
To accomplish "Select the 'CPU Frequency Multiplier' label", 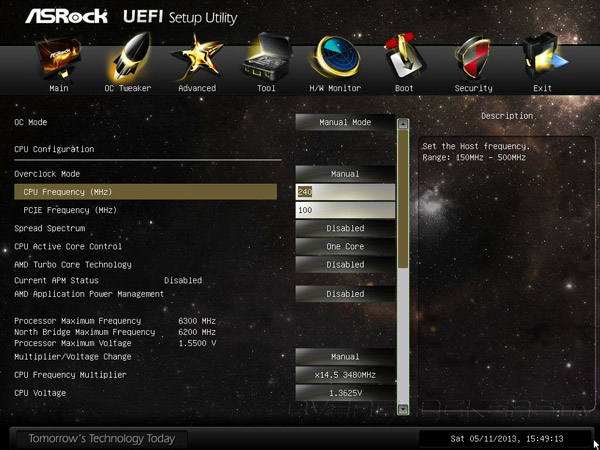I will 70,375.
